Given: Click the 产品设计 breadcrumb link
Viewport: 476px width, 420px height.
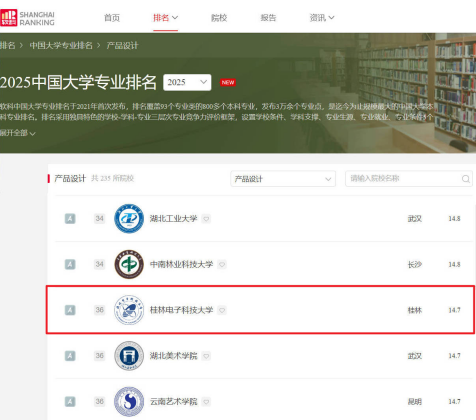Looking at the screenshot, I should point(122,45).
